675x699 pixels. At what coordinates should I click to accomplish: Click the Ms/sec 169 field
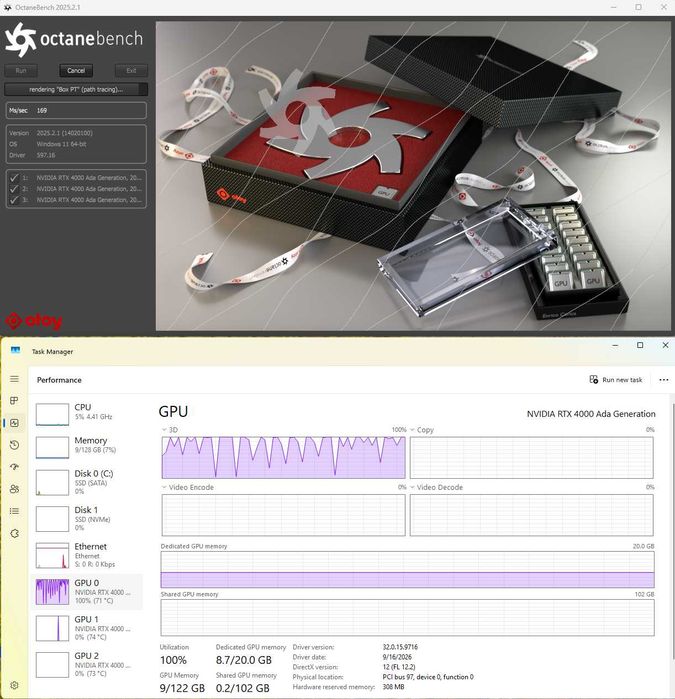click(x=76, y=110)
